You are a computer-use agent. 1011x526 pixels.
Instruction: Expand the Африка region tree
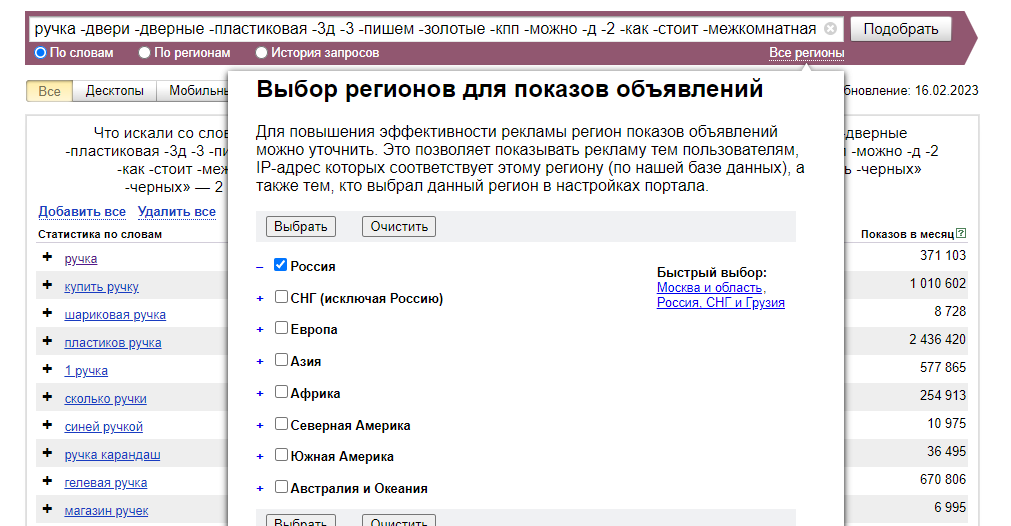pos(260,394)
